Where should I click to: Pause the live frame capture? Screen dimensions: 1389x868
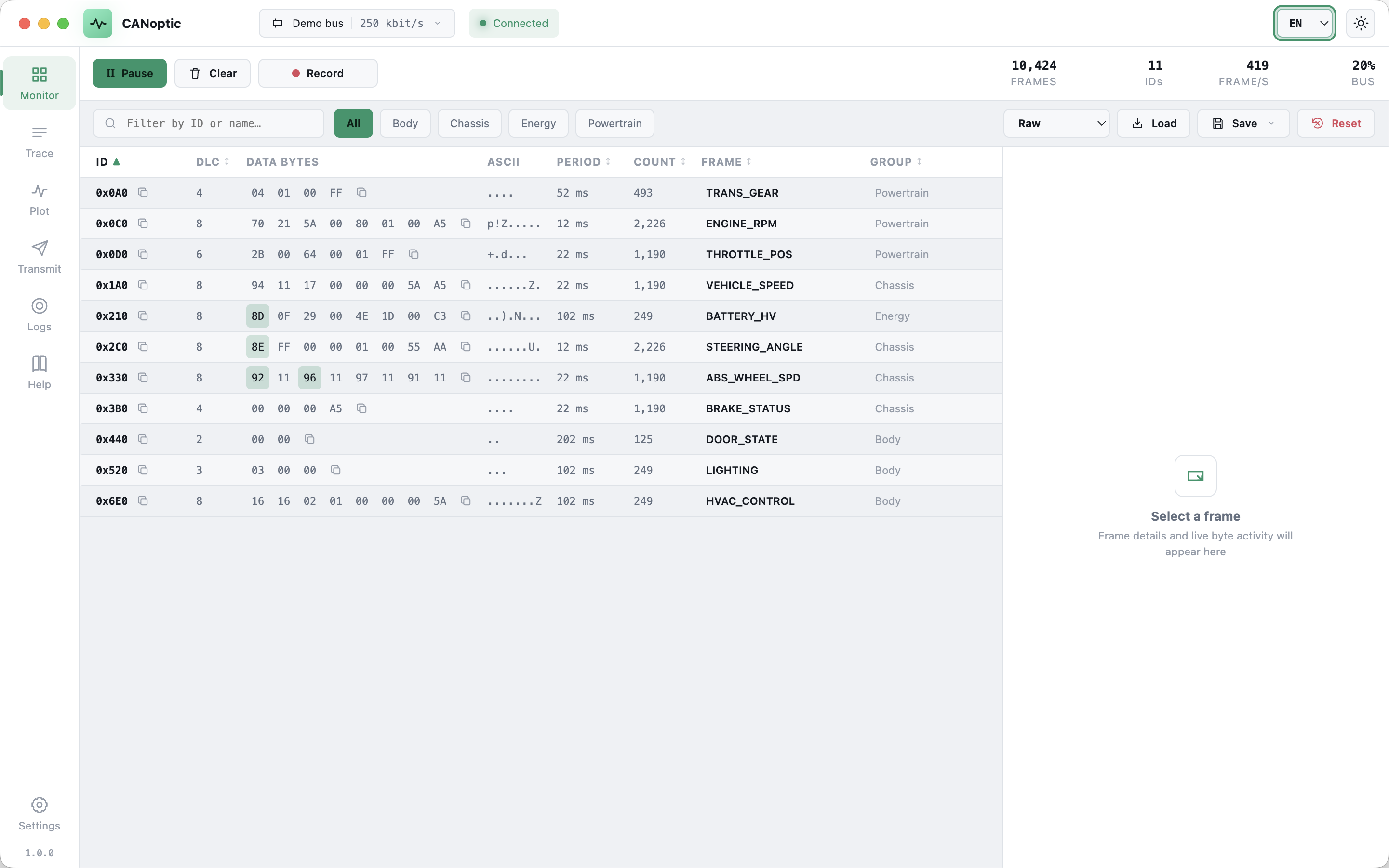(130, 73)
